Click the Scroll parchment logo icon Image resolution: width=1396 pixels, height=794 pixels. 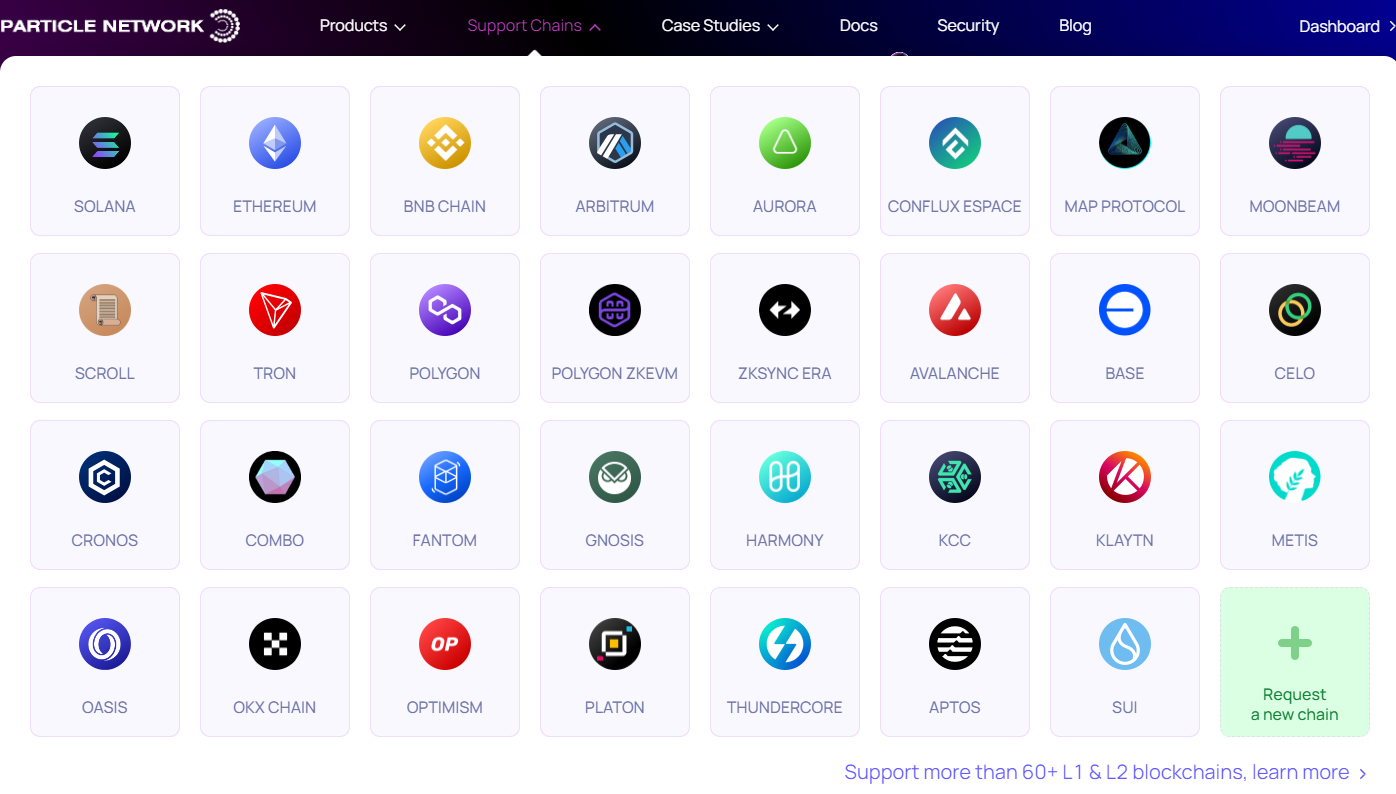(105, 310)
